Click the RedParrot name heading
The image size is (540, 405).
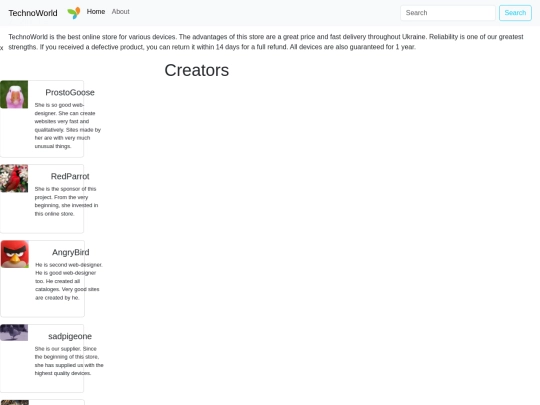point(70,176)
